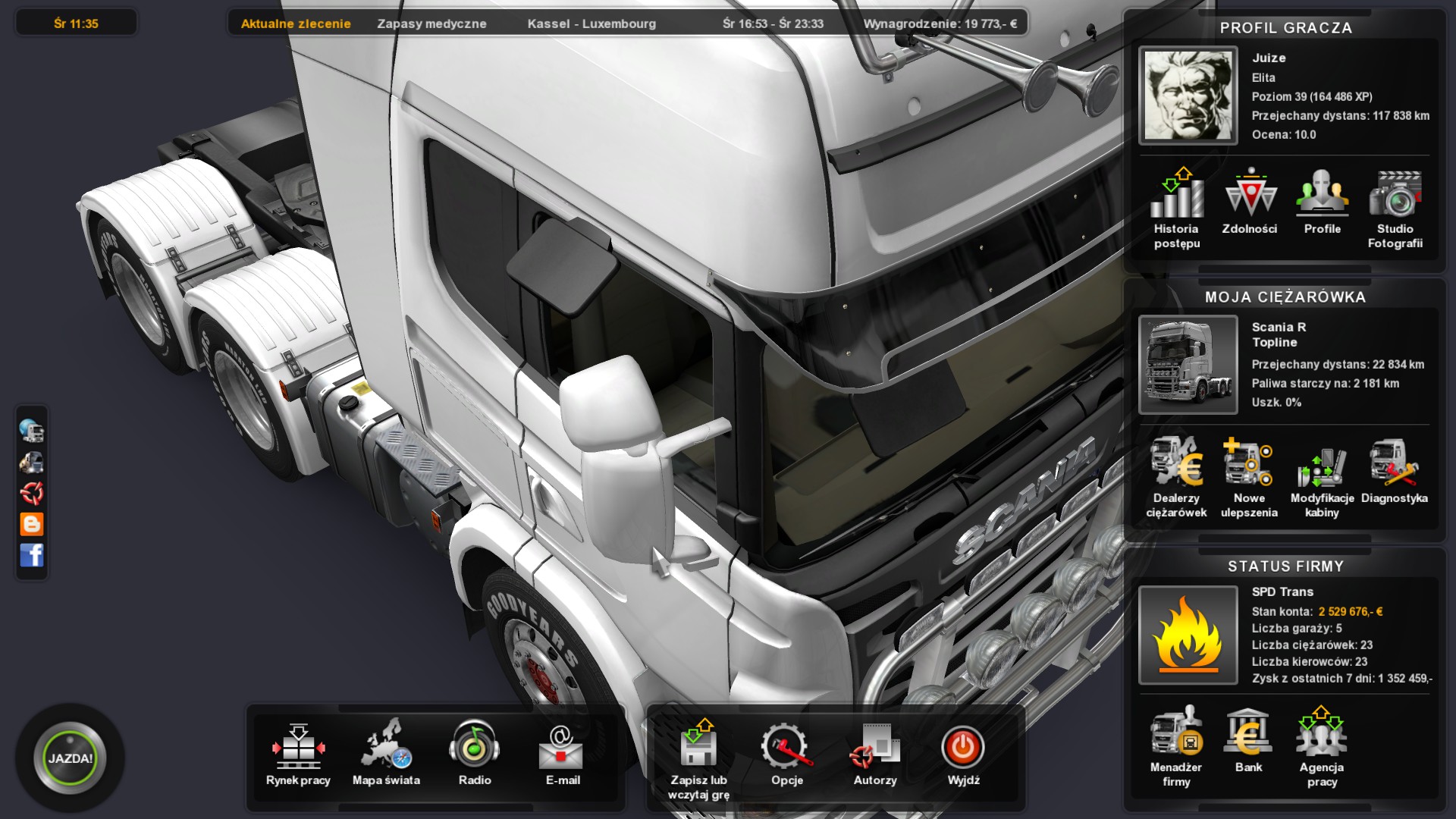This screenshot has height=819, width=1456.
Task: Open the Facebook link in sidebar
Action: click(32, 555)
